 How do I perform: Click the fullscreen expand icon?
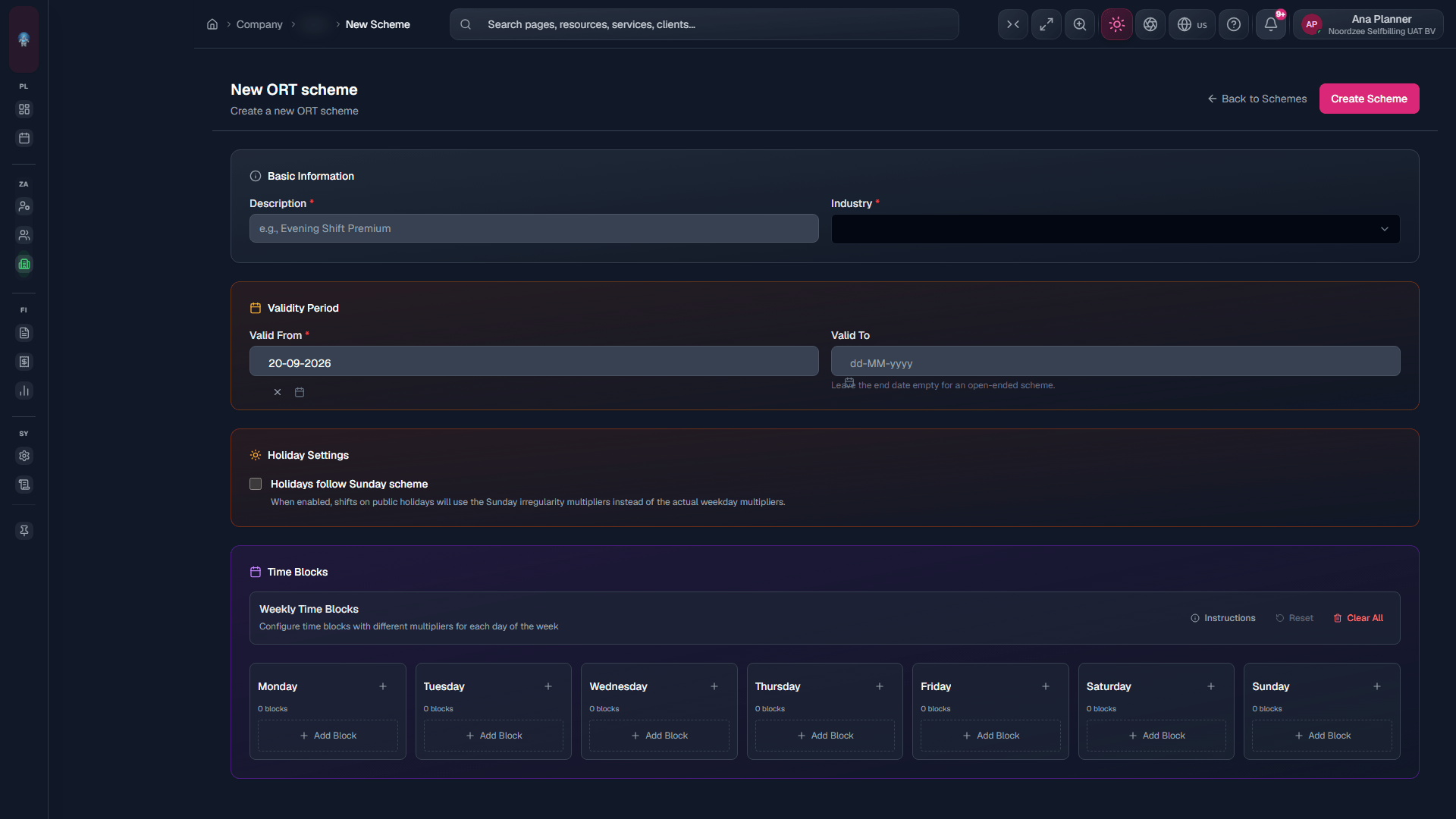(x=1046, y=24)
